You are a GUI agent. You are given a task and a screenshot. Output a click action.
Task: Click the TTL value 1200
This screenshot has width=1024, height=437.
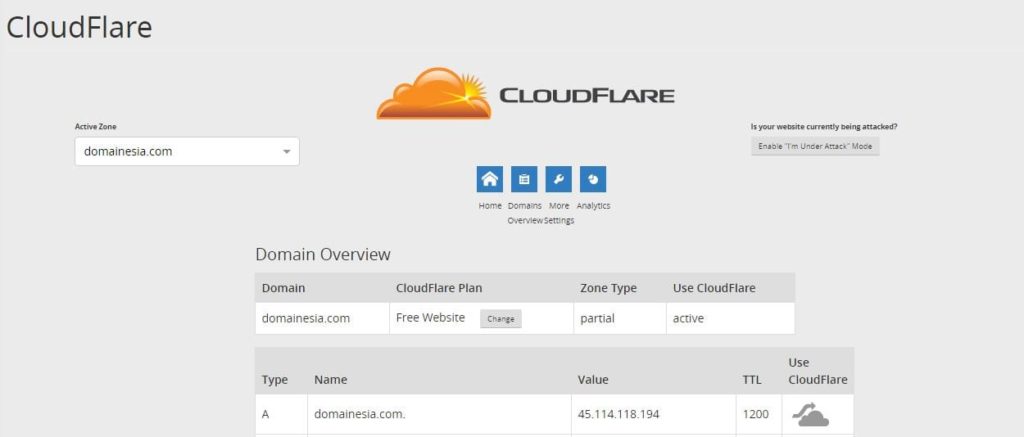pyautogui.click(x=755, y=414)
